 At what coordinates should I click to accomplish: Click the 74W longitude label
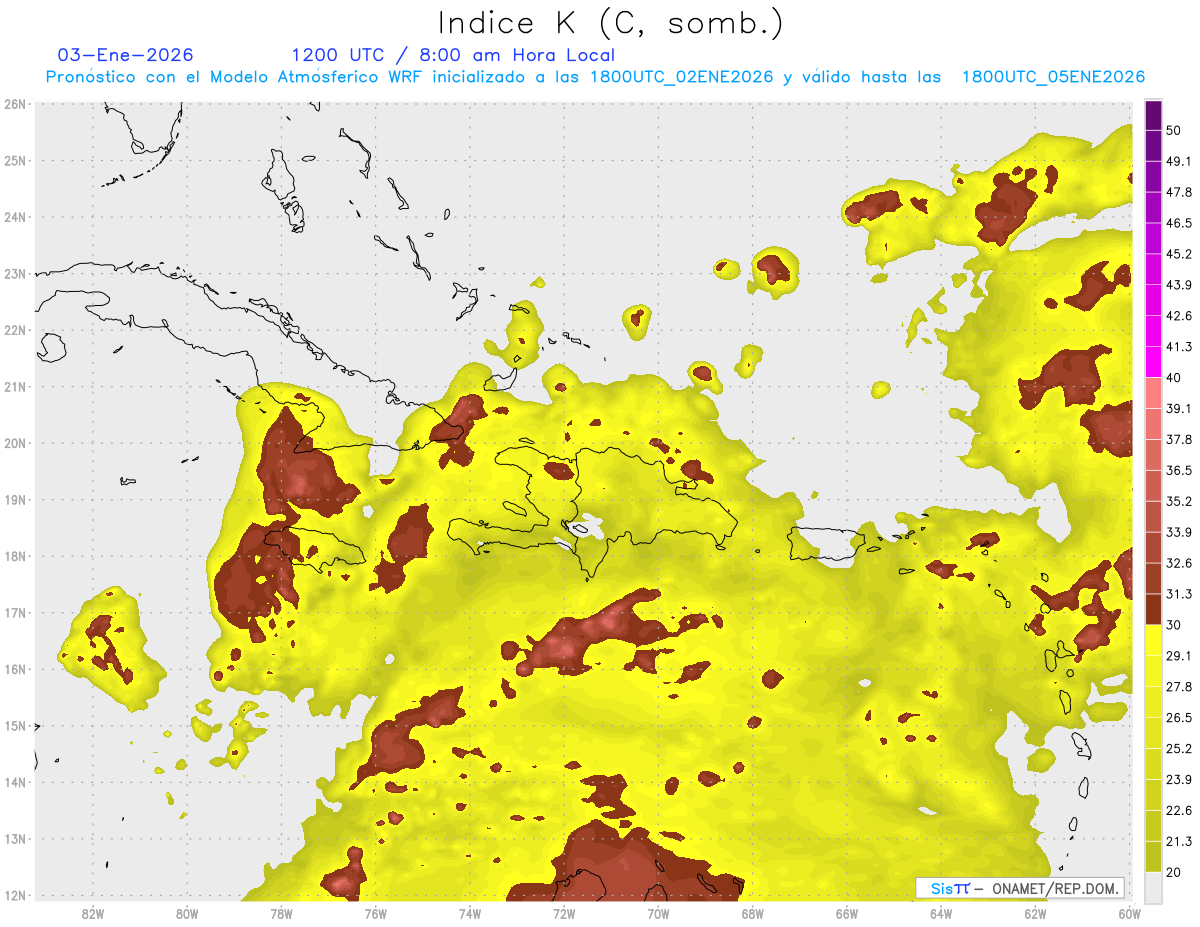(x=470, y=913)
